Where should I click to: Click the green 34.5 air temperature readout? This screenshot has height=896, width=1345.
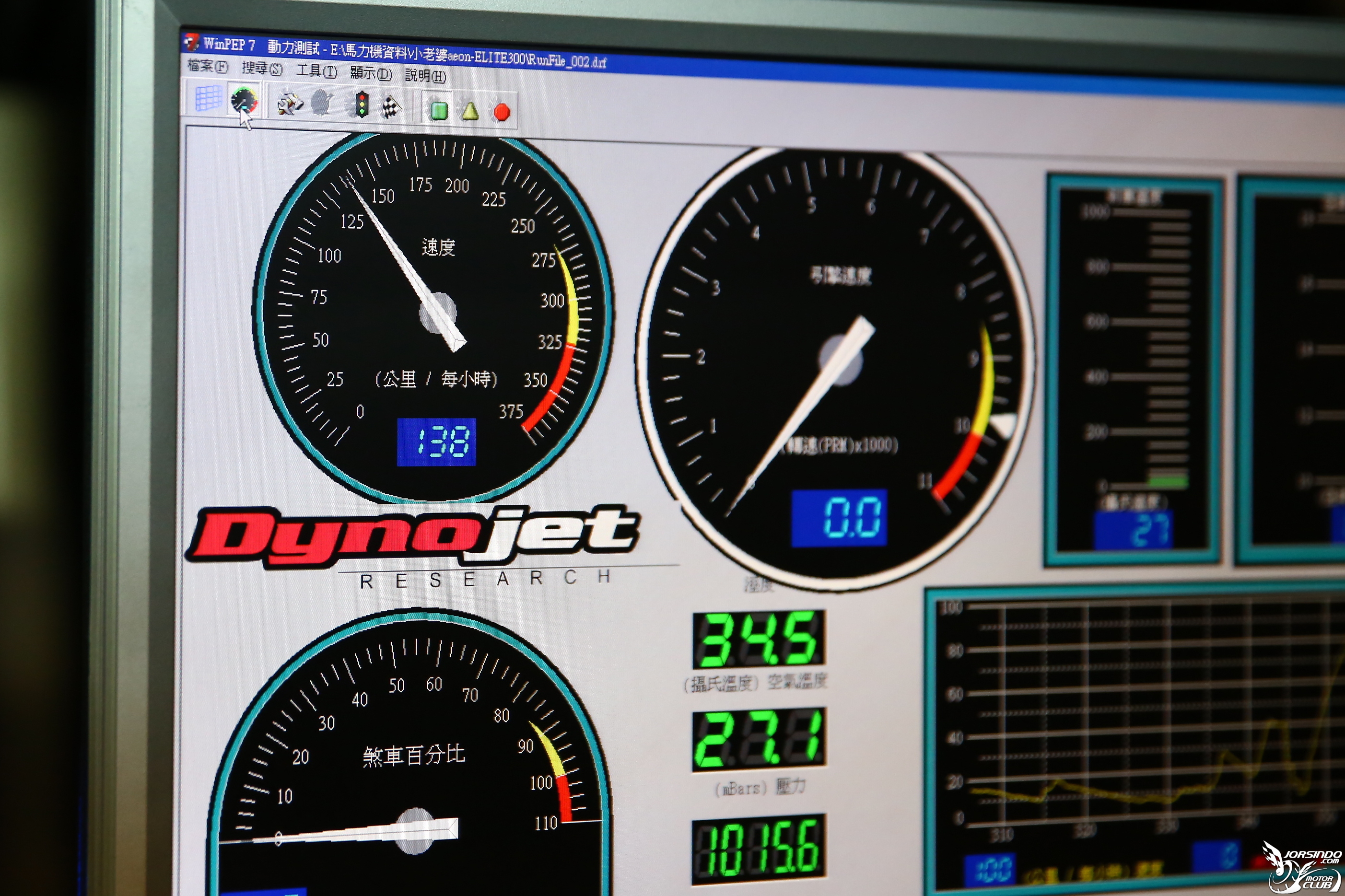tap(759, 640)
